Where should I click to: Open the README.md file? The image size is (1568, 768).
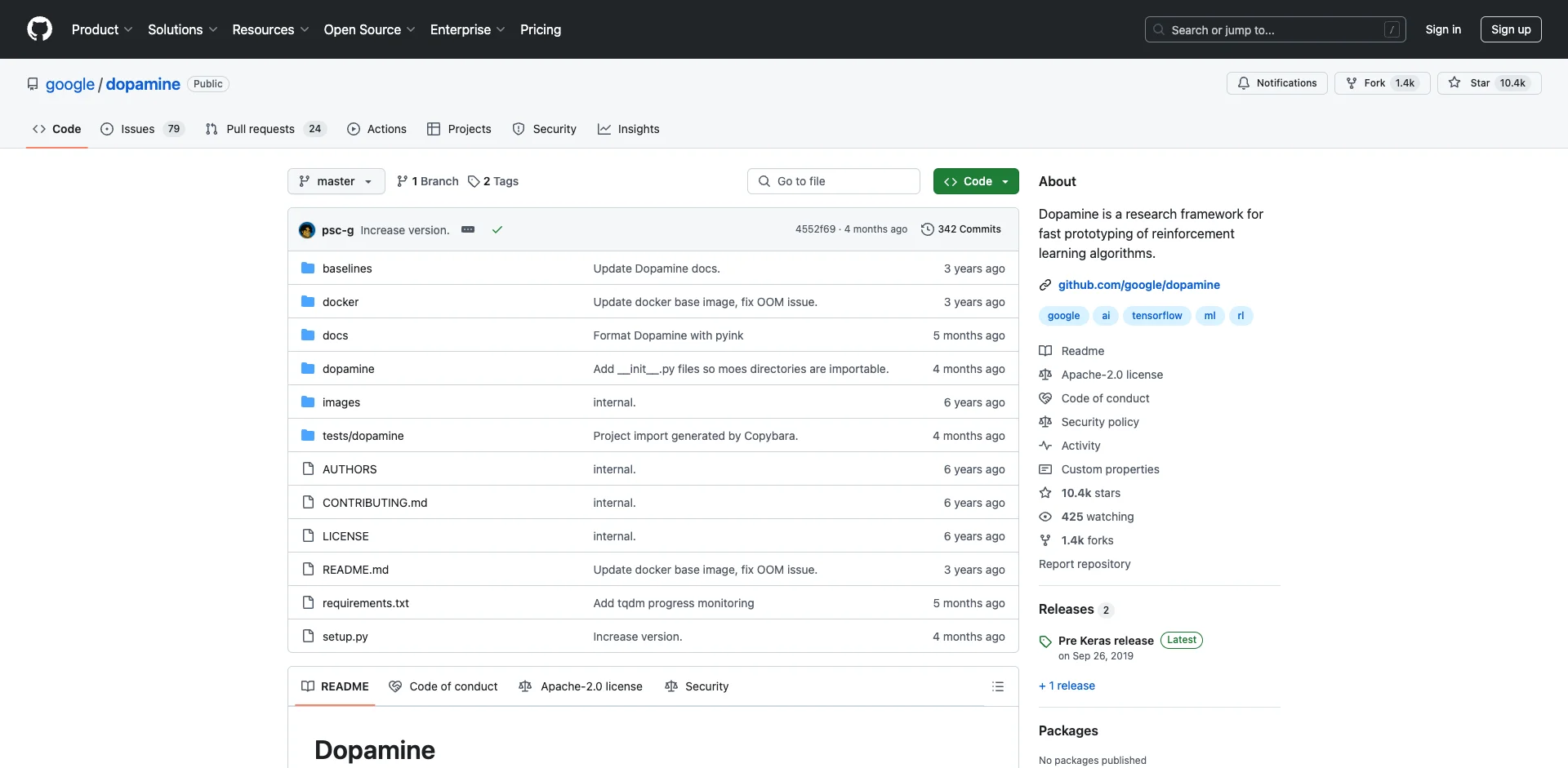pos(355,570)
